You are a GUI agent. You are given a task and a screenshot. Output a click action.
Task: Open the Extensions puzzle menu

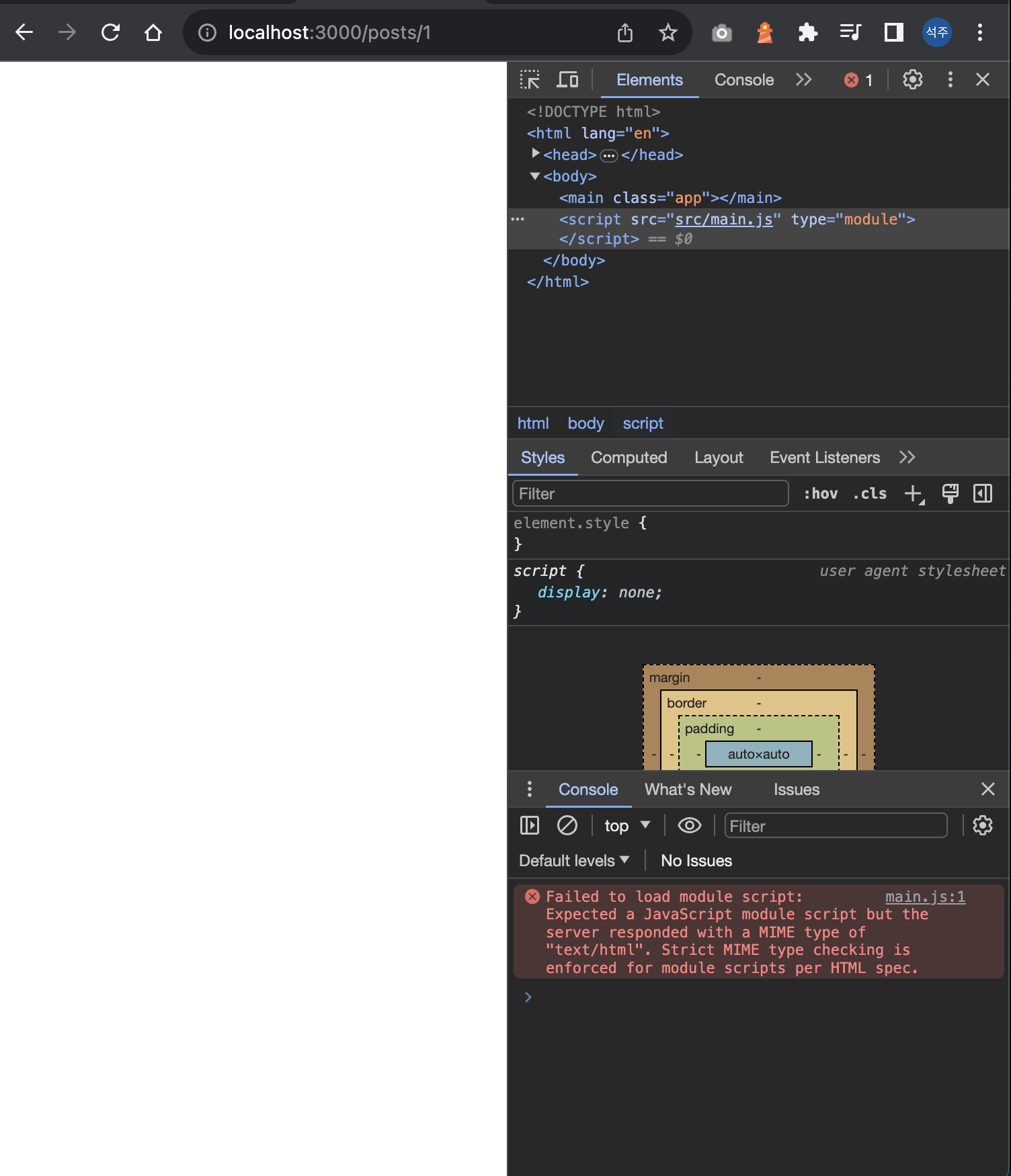(808, 32)
